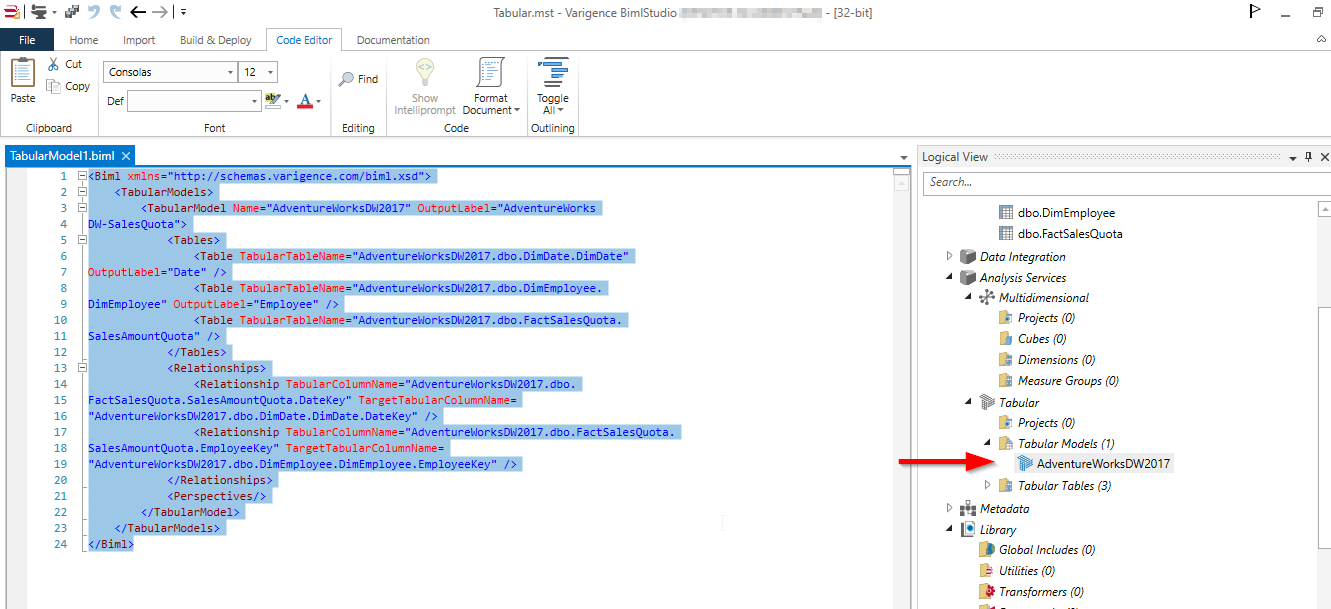The image size is (1331, 609).
Task: Select the dbo.FactSalesQuota table in Logical View
Action: pos(1061,234)
